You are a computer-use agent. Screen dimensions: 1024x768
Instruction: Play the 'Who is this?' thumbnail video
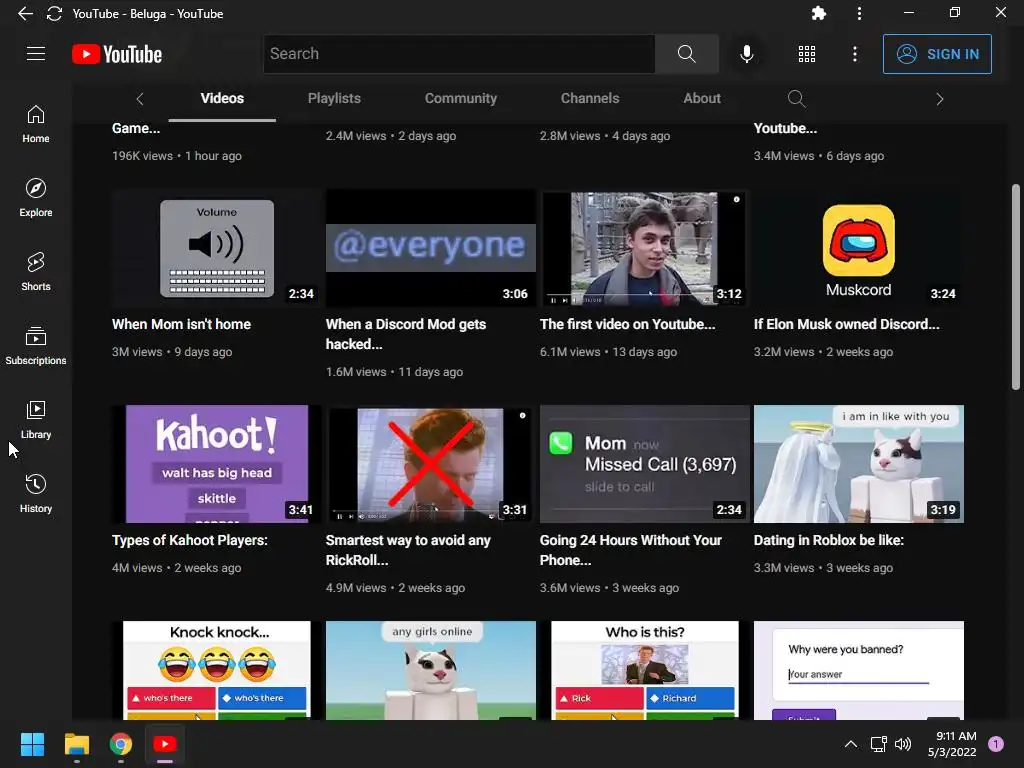pos(645,671)
